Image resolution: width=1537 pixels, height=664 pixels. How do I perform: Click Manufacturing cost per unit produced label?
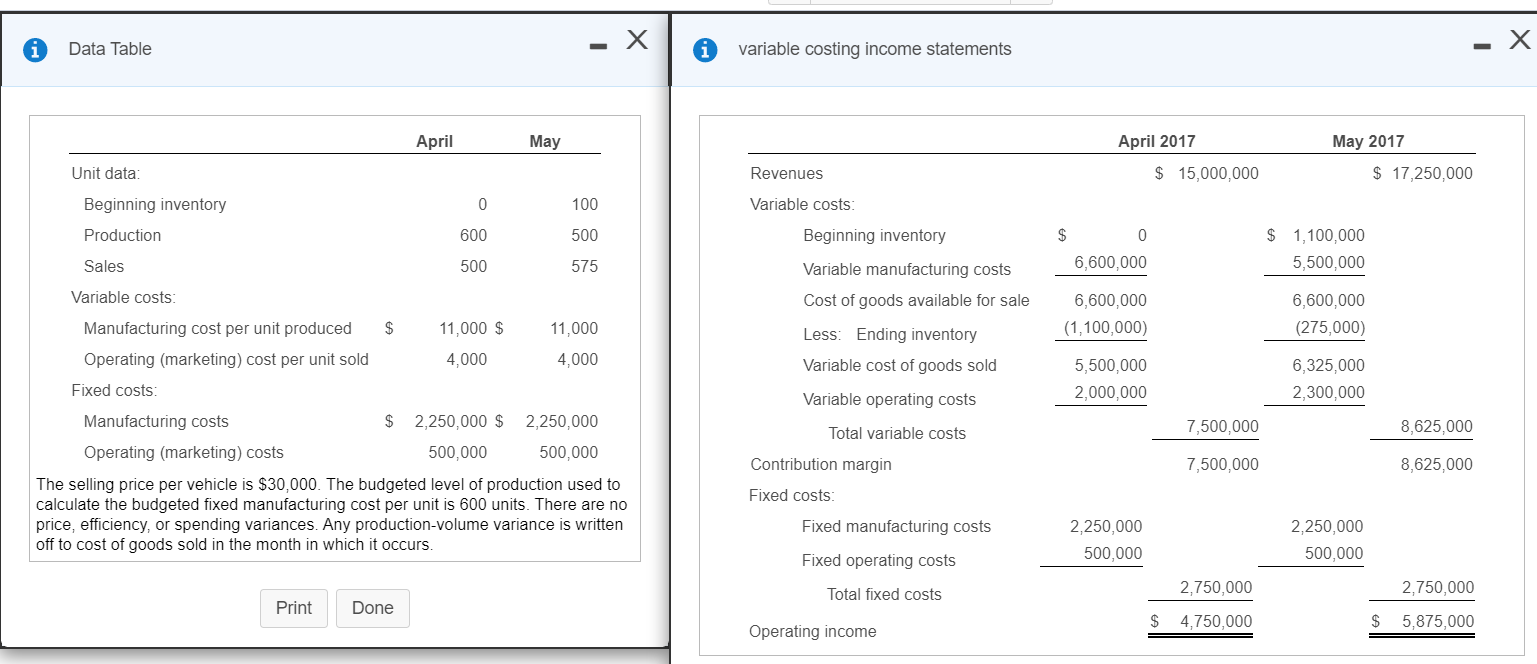[x=218, y=328]
